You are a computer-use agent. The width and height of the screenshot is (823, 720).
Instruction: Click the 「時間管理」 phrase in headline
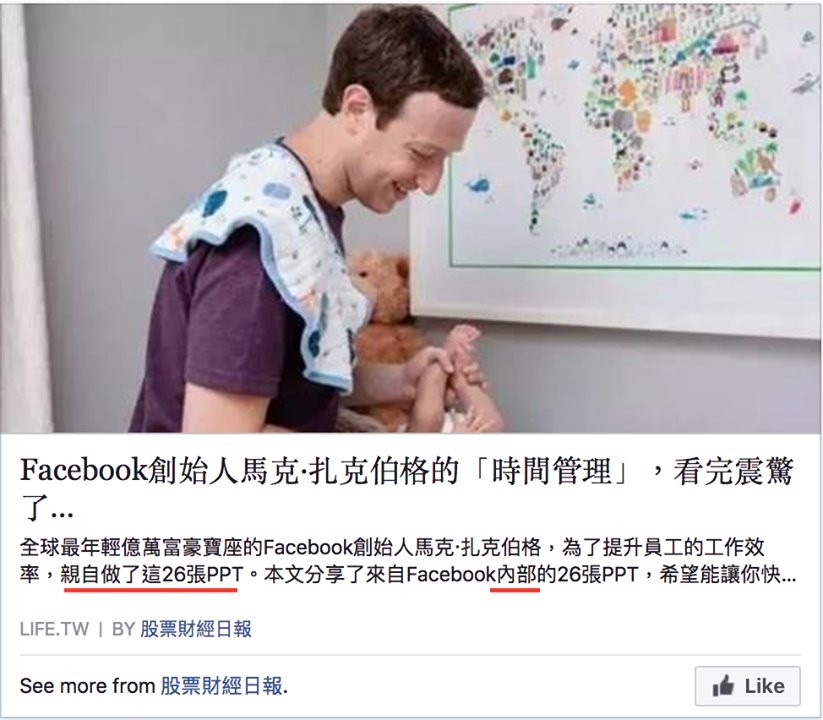tap(555, 471)
